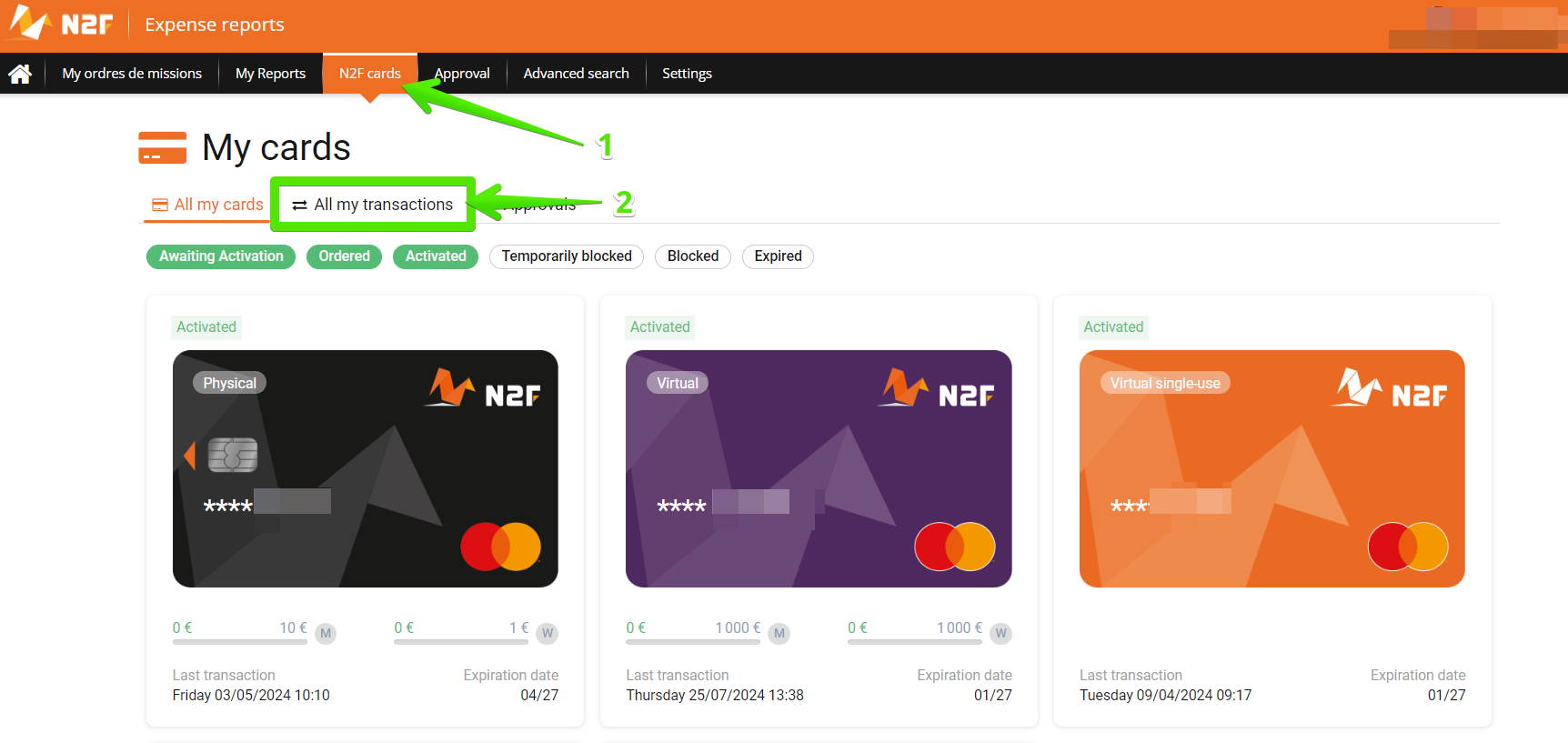Click the W badge beside the 1 € limit

(548, 633)
